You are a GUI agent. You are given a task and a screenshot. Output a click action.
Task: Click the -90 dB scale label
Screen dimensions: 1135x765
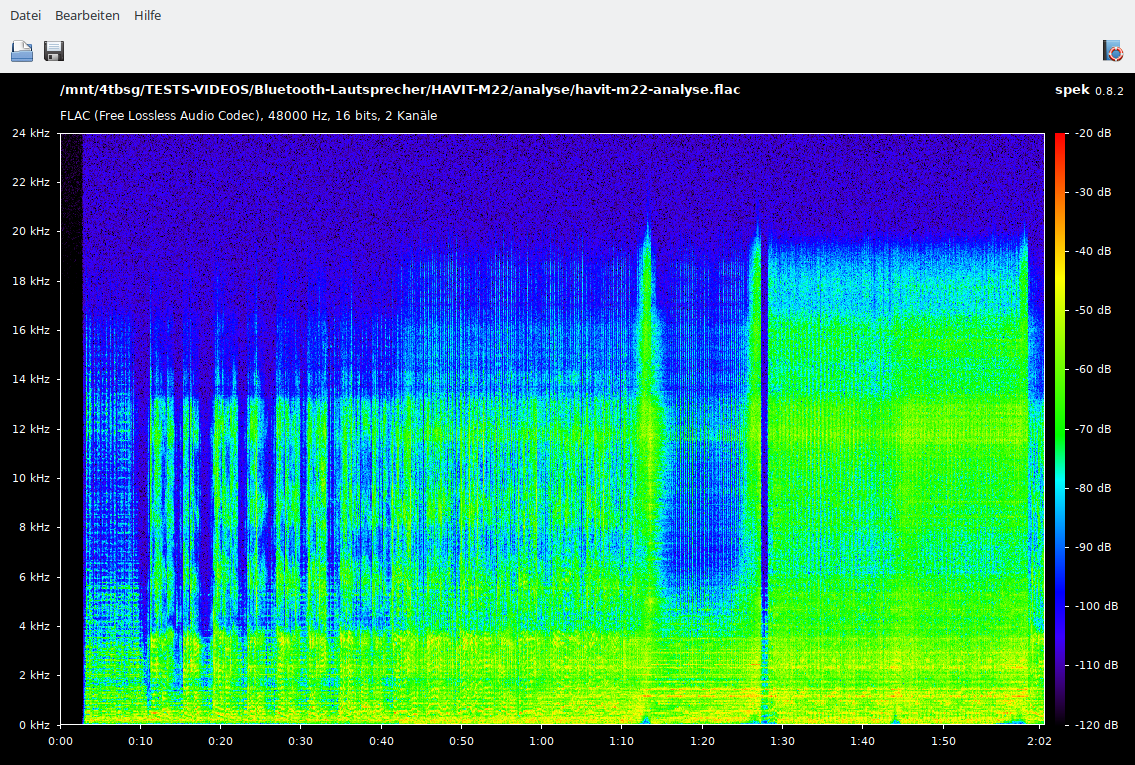1093,547
